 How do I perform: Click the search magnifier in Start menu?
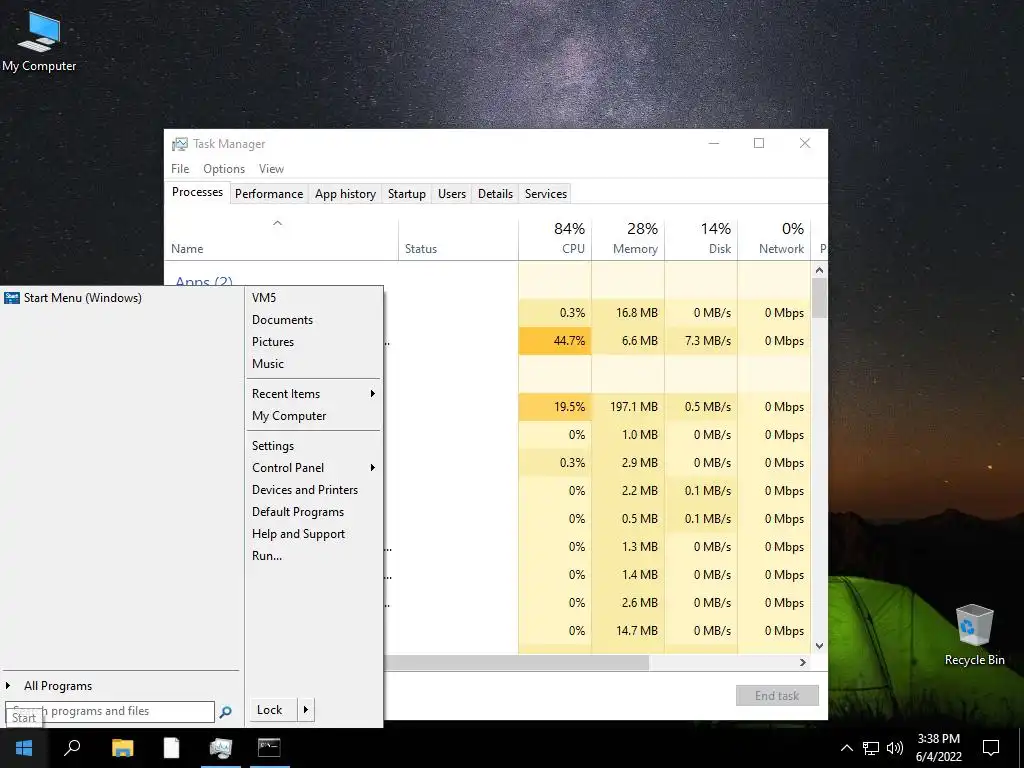[x=225, y=712]
